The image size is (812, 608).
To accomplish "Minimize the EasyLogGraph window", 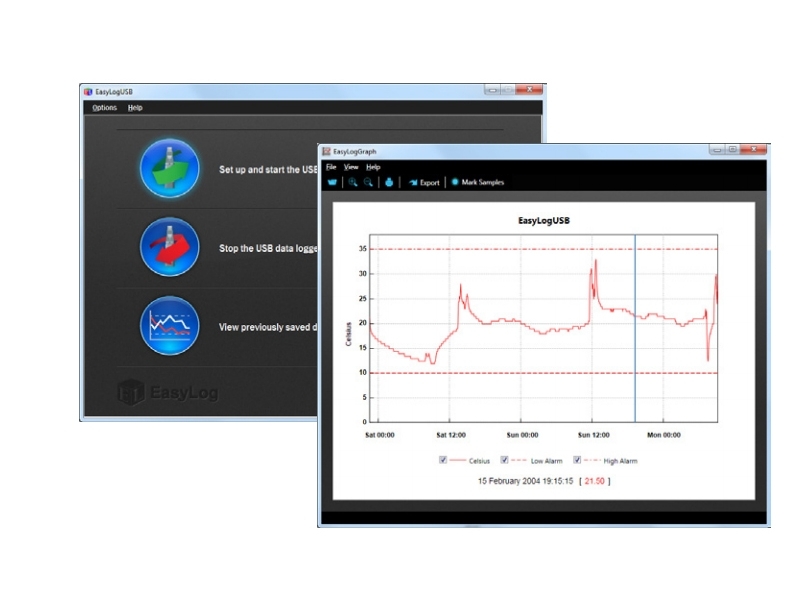I will tap(718, 150).
